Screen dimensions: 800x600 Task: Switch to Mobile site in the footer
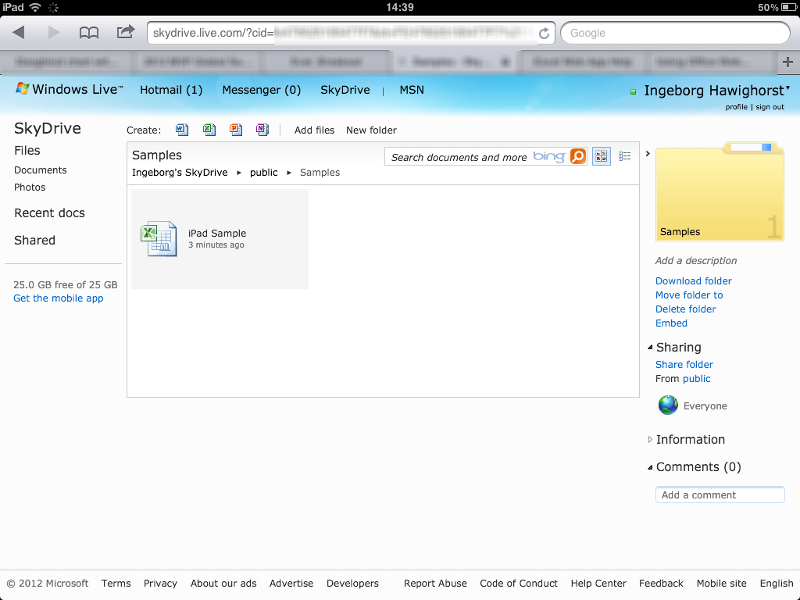click(x=721, y=583)
